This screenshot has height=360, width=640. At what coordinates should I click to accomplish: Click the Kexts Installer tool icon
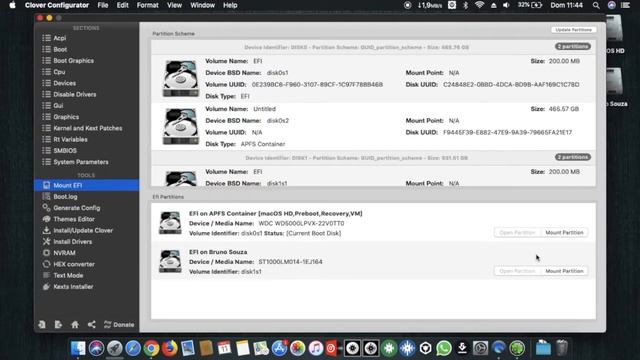point(47,287)
